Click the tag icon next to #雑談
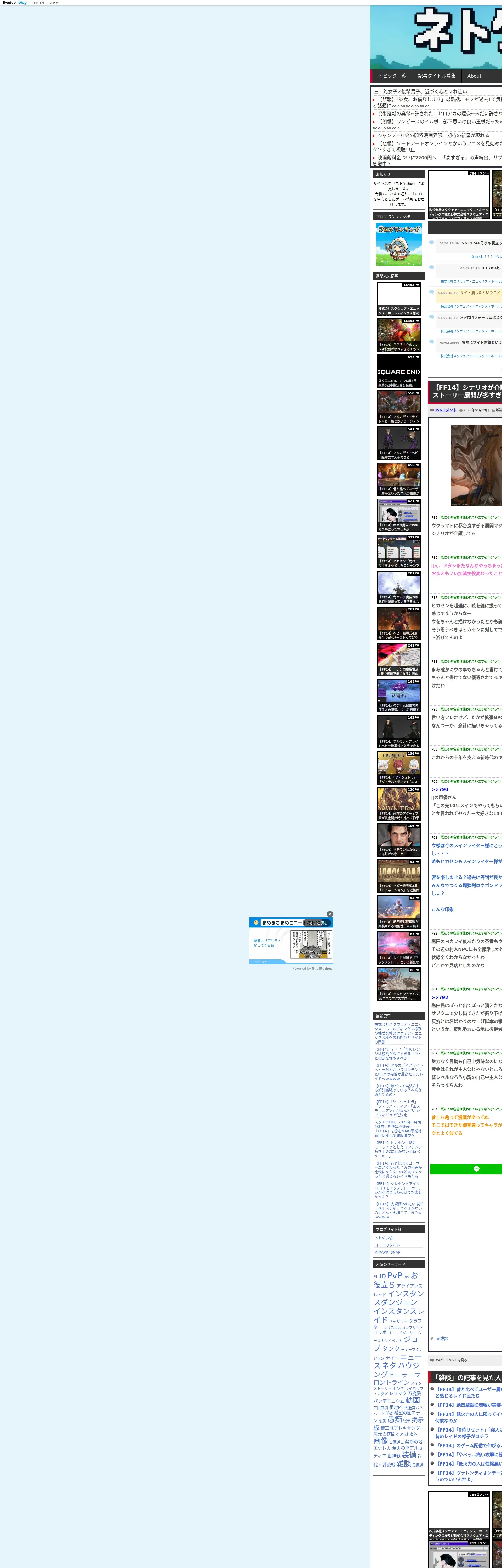 (432, 1339)
